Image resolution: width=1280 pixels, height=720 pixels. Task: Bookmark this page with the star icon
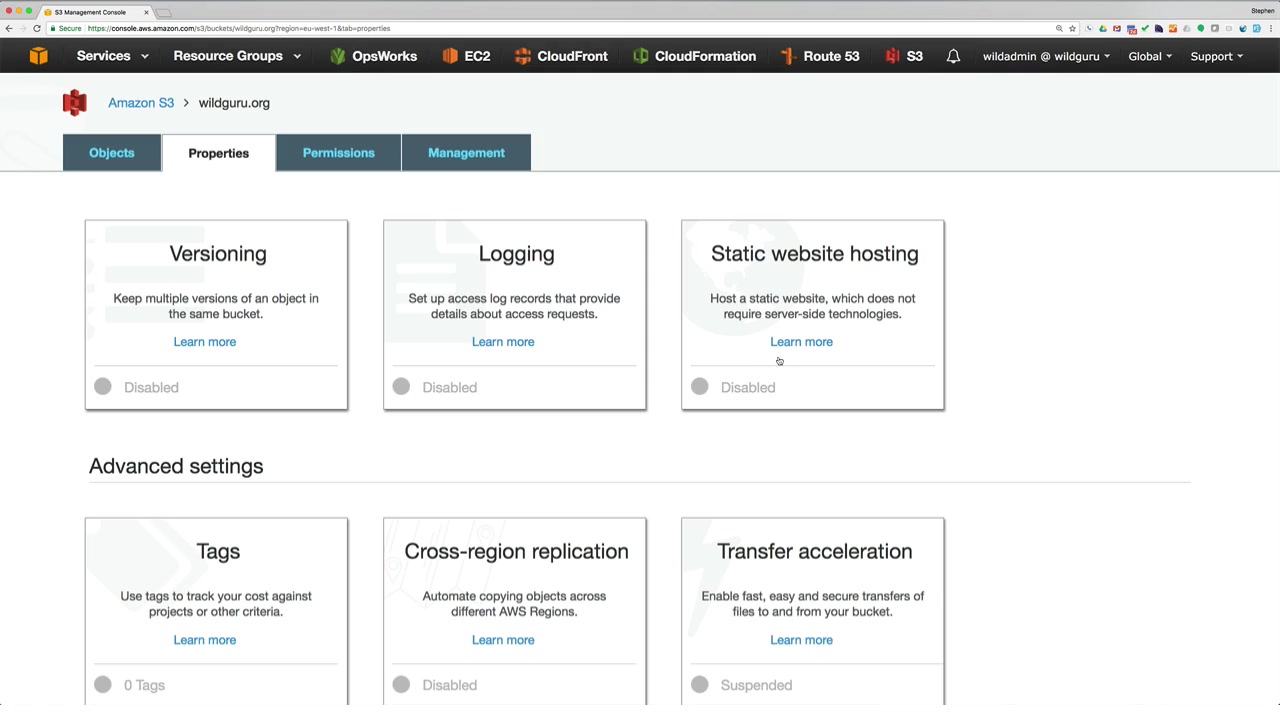pos(1072,28)
